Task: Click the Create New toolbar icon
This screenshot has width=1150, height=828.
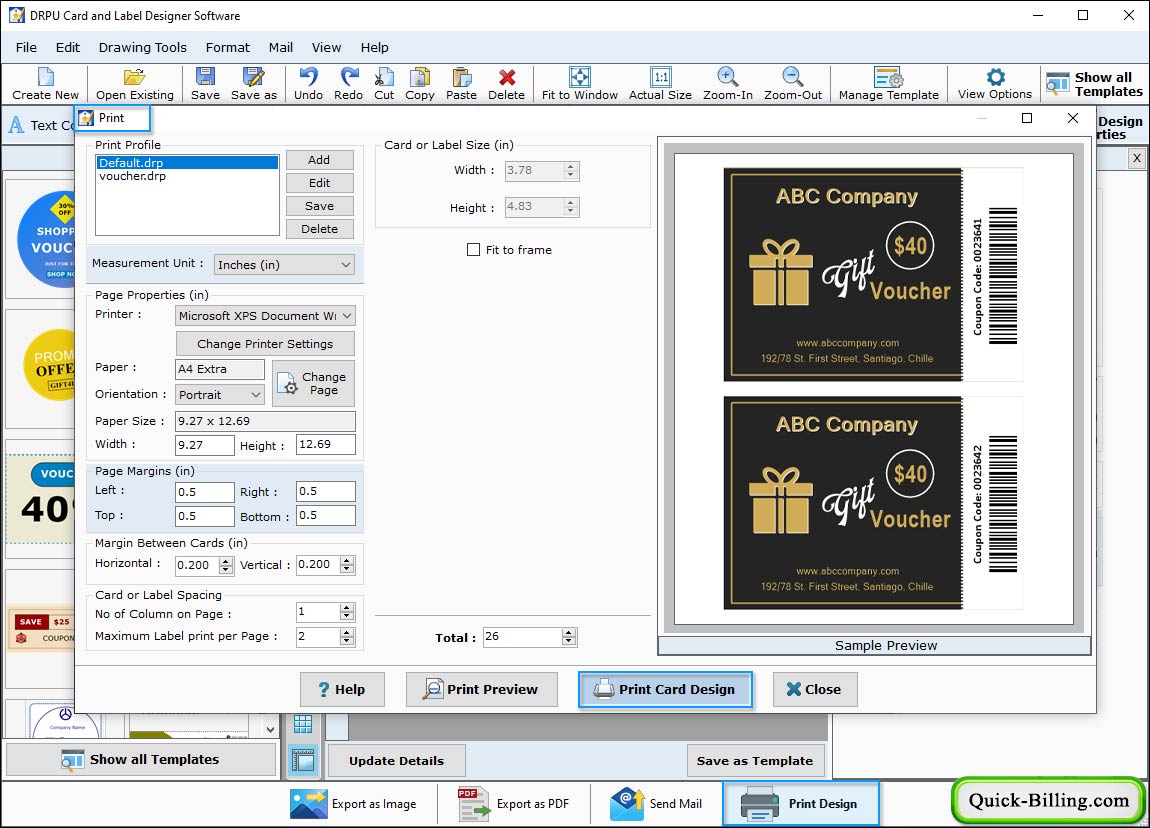Action: tap(45, 84)
